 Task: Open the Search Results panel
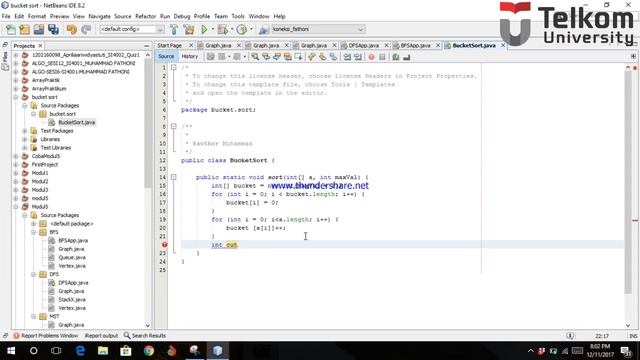(144, 336)
